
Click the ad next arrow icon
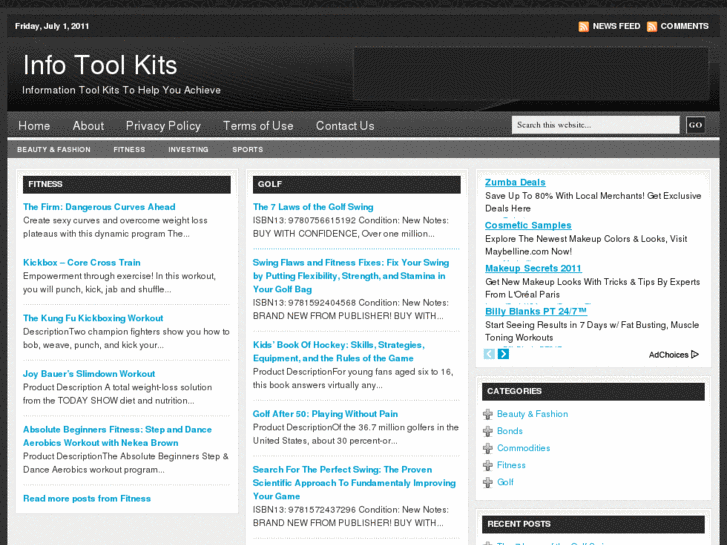point(504,354)
